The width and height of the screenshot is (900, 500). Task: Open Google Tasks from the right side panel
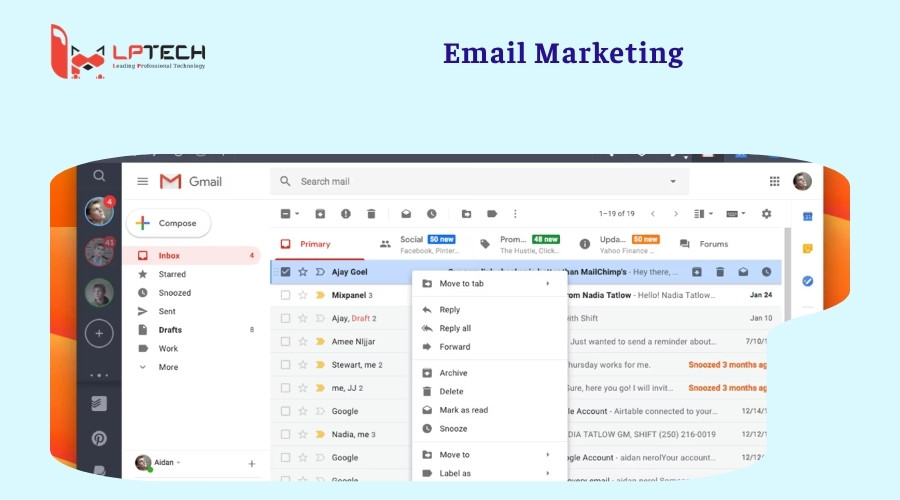tap(808, 281)
